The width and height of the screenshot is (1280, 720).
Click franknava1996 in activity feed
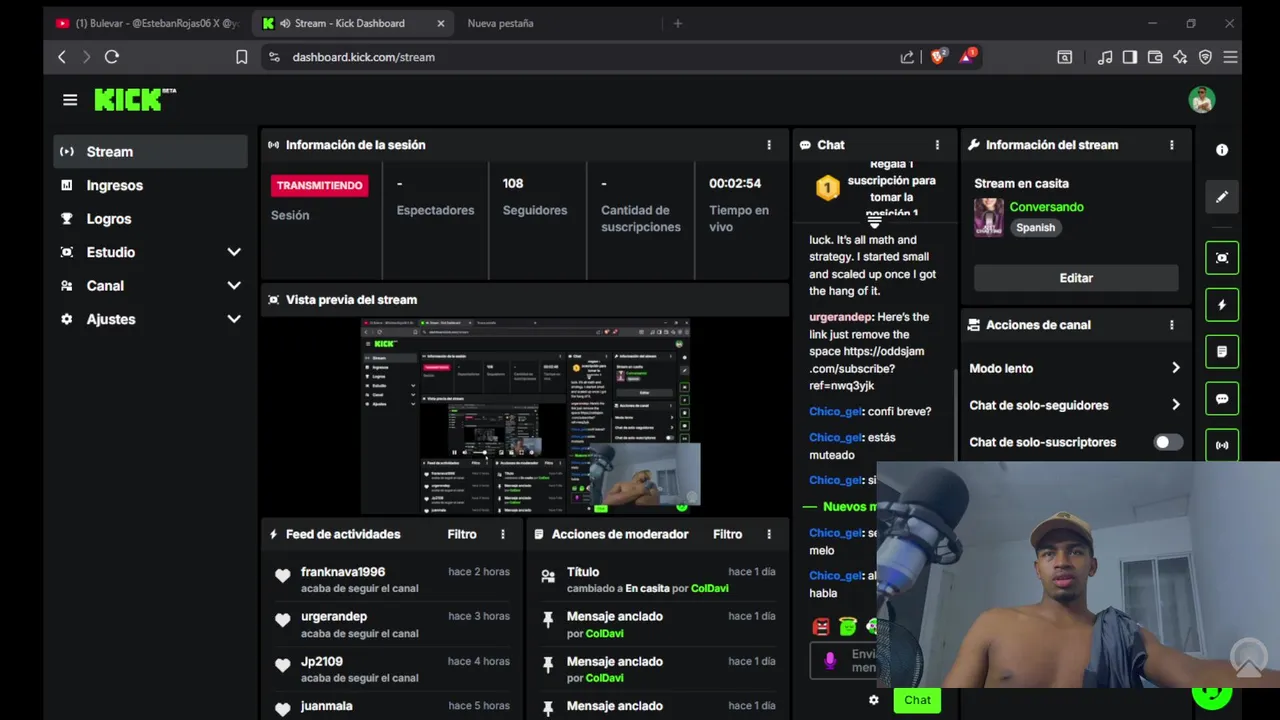coord(343,572)
